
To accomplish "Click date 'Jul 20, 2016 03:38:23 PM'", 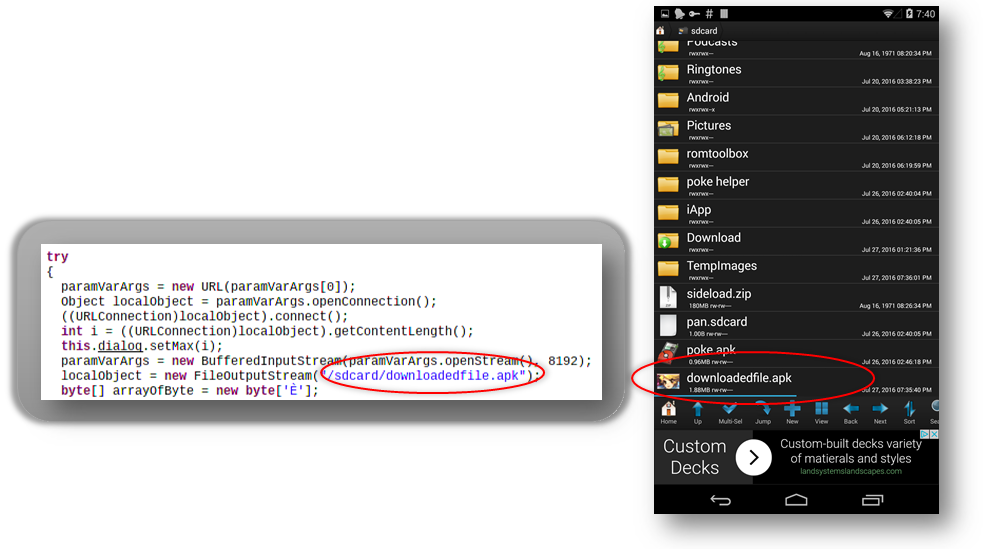I will point(896,81).
